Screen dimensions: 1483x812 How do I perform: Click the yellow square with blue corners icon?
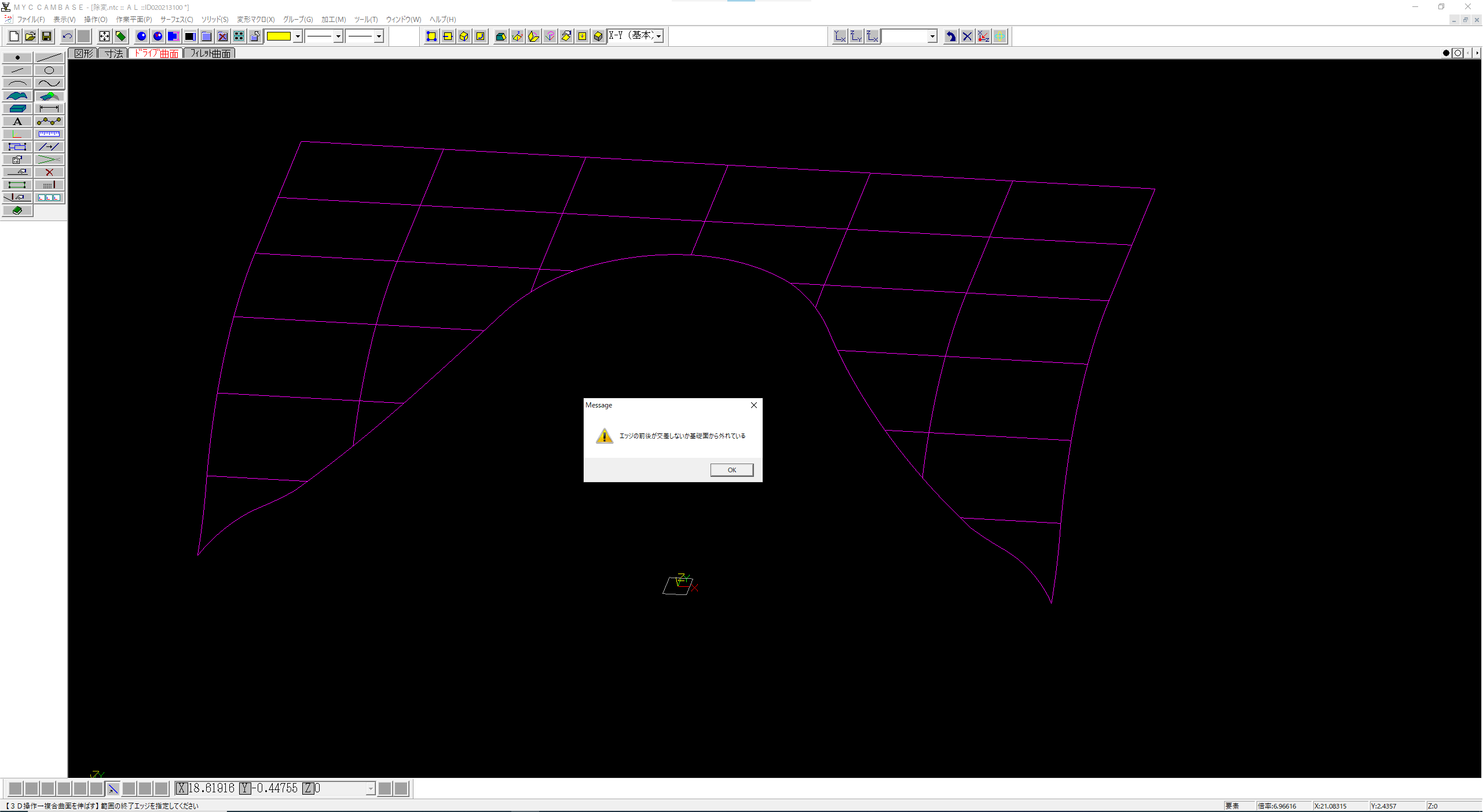coord(431,36)
